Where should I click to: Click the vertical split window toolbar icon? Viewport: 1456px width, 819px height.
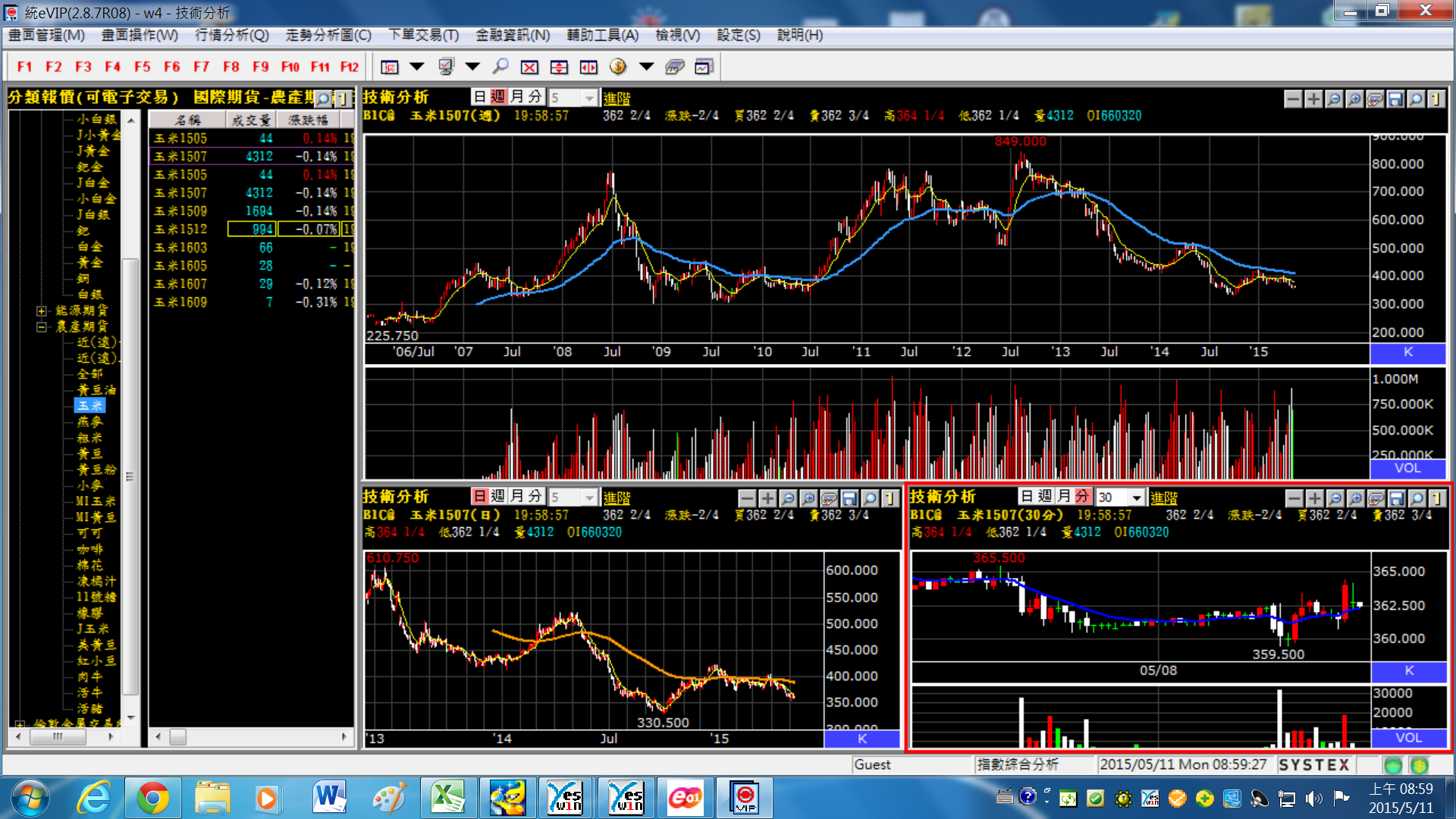[559, 67]
